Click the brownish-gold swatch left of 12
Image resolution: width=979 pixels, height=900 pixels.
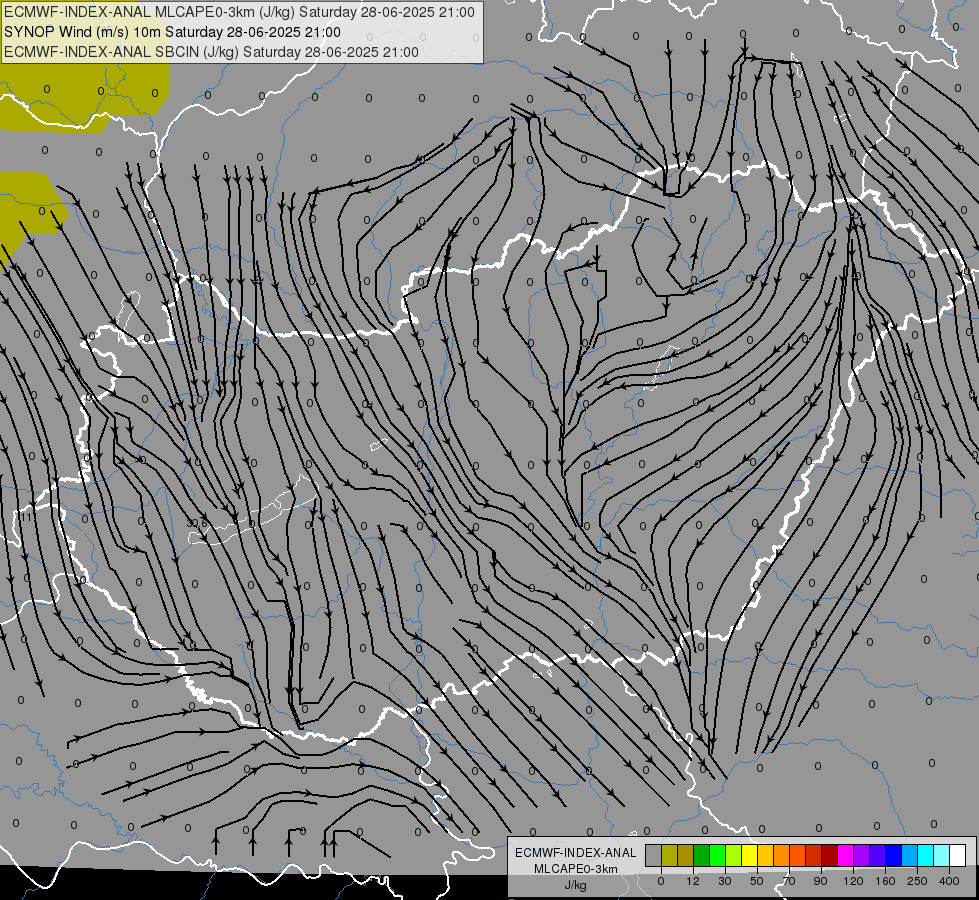point(686,855)
